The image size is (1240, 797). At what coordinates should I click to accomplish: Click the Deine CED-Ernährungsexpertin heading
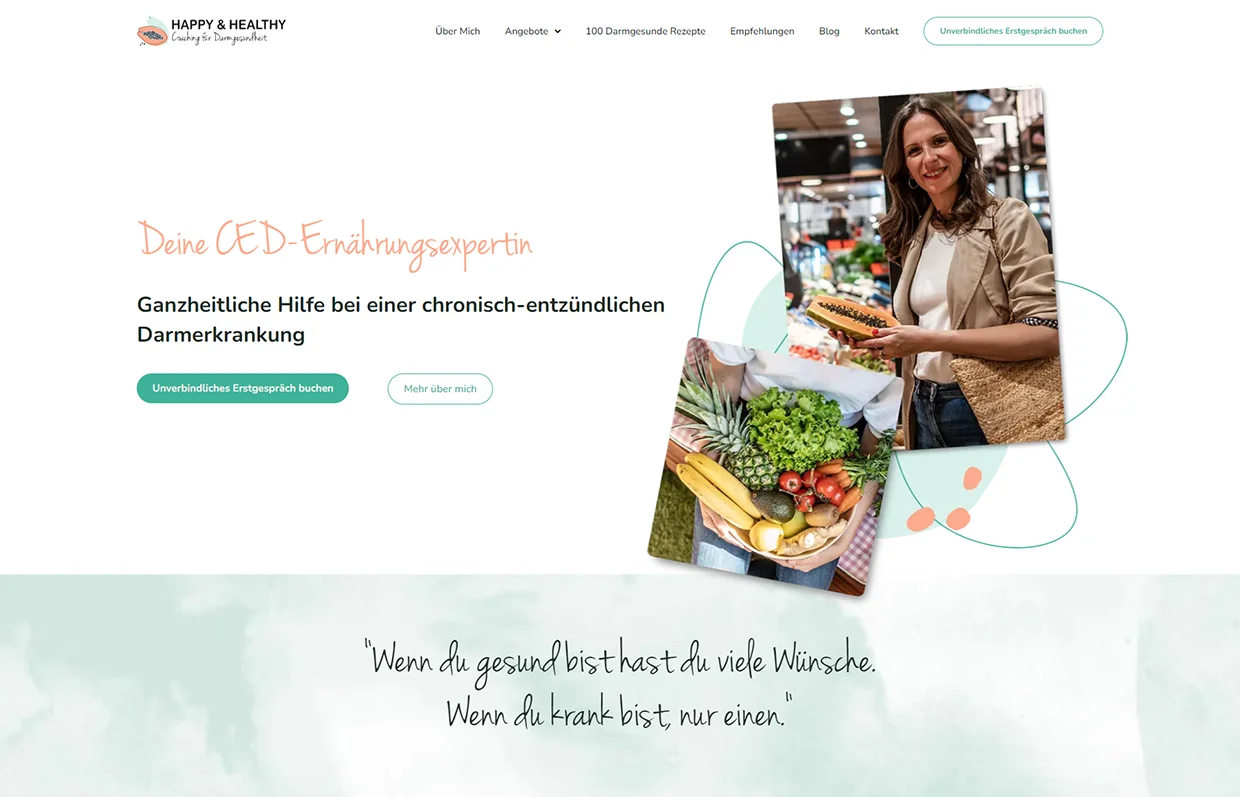(335, 243)
